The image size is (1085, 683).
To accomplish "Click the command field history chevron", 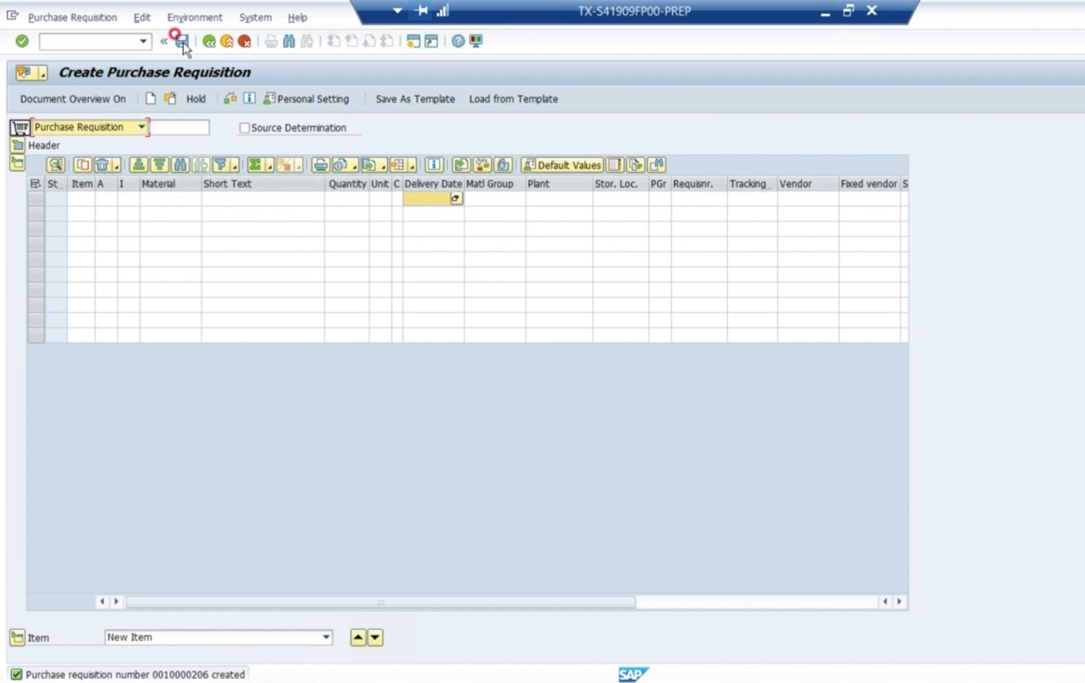I will 163,42.
